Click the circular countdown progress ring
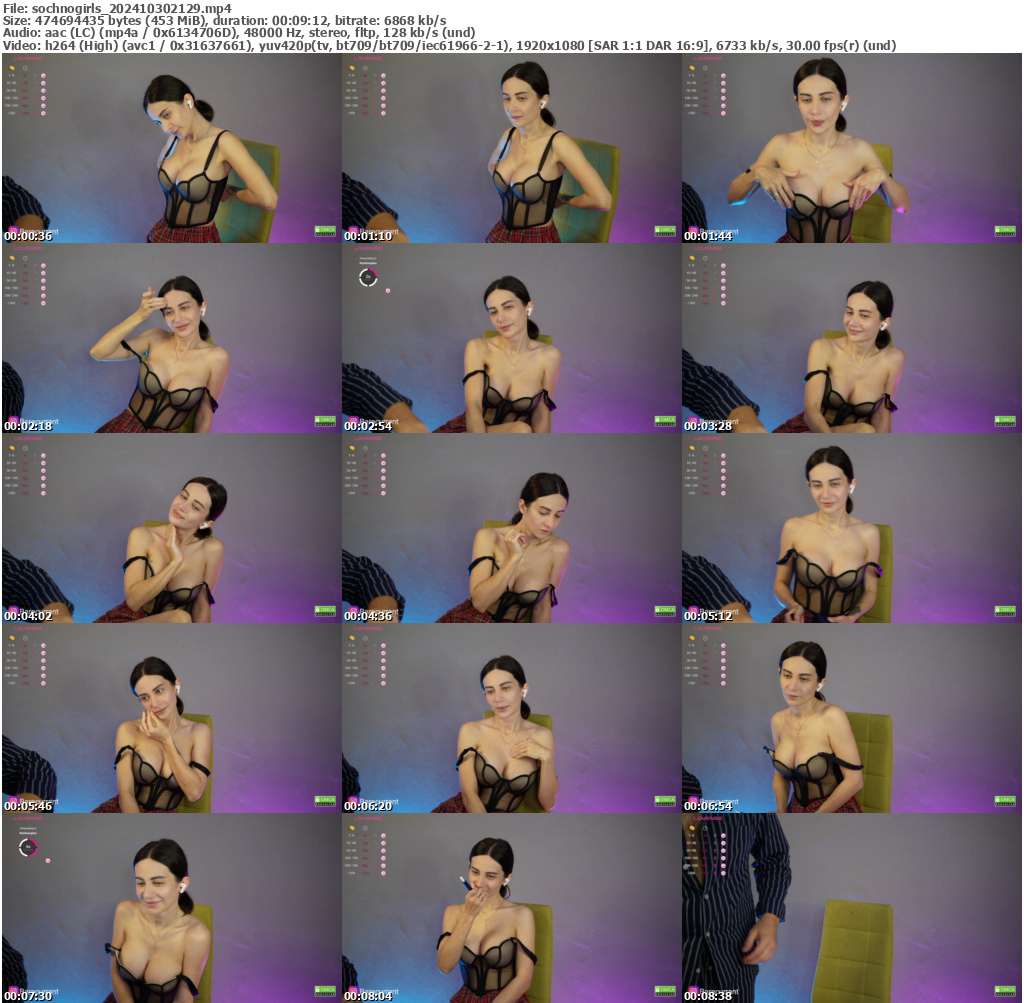The image size is (1024, 1003). [x=368, y=277]
